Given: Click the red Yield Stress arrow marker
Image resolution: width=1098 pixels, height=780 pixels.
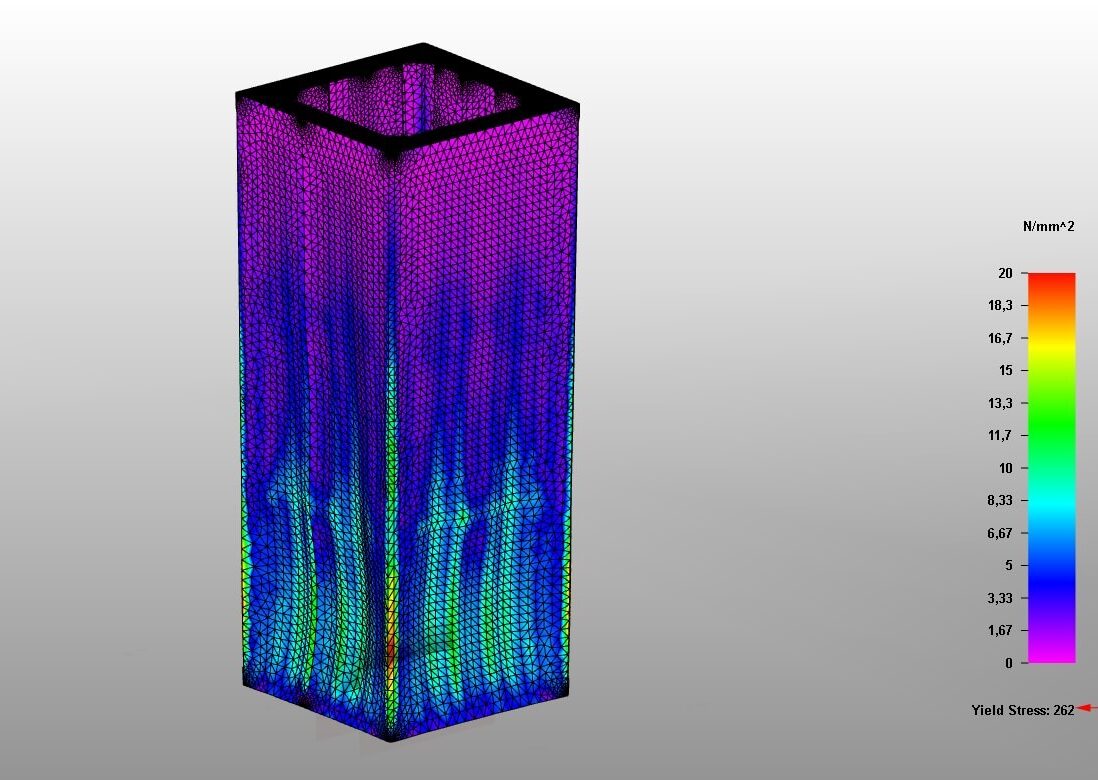Looking at the screenshot, I should point(1087,709).
